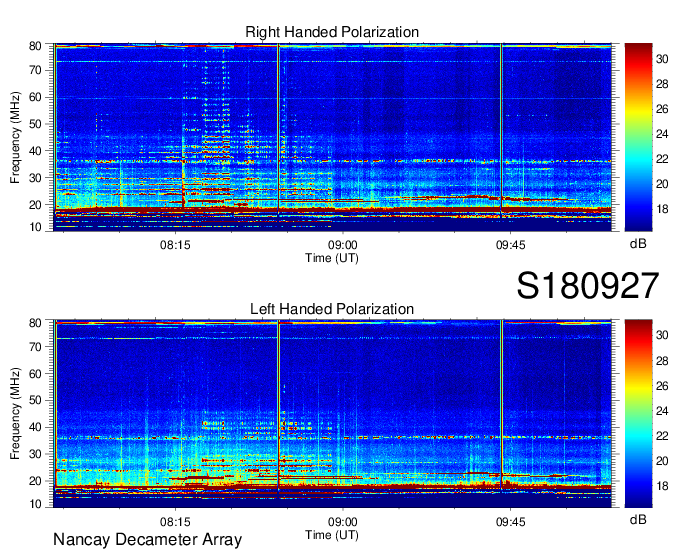
Task: Click the "30" frequency tick of Left Handed plot
Action: (35, 454)
